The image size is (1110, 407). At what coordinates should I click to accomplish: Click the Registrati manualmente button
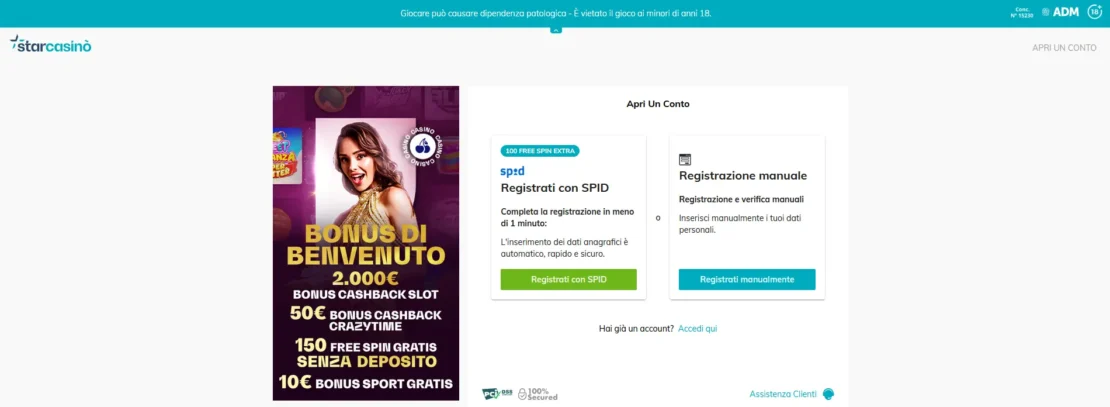point(747,280)
